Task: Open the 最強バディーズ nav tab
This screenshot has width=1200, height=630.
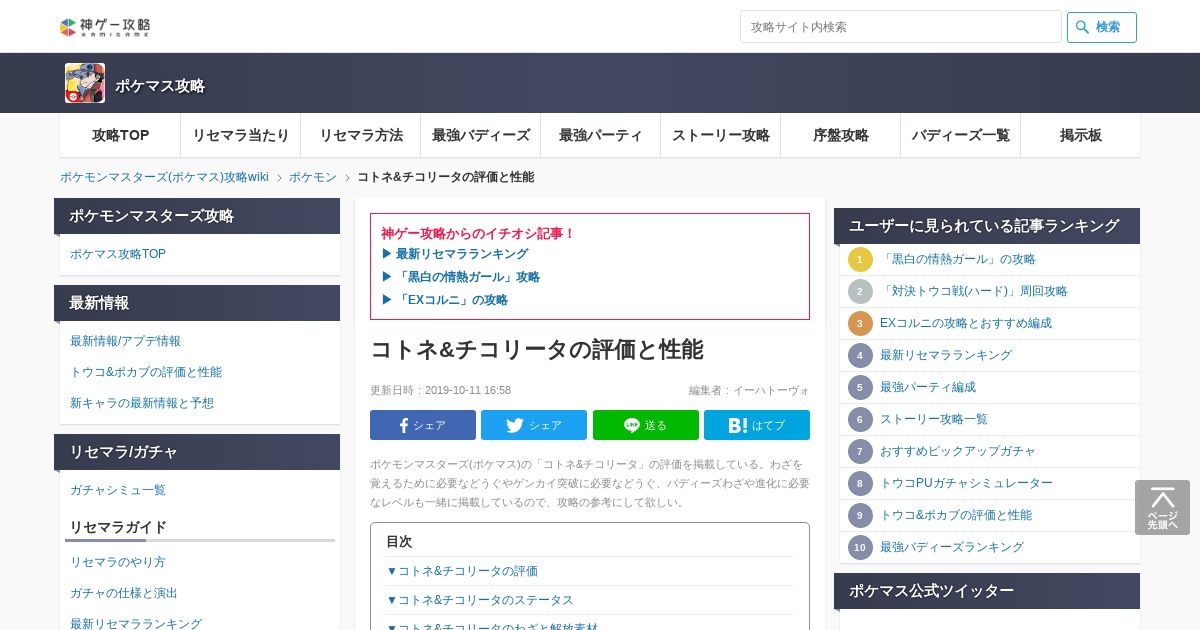Action: tap(480, 135)
